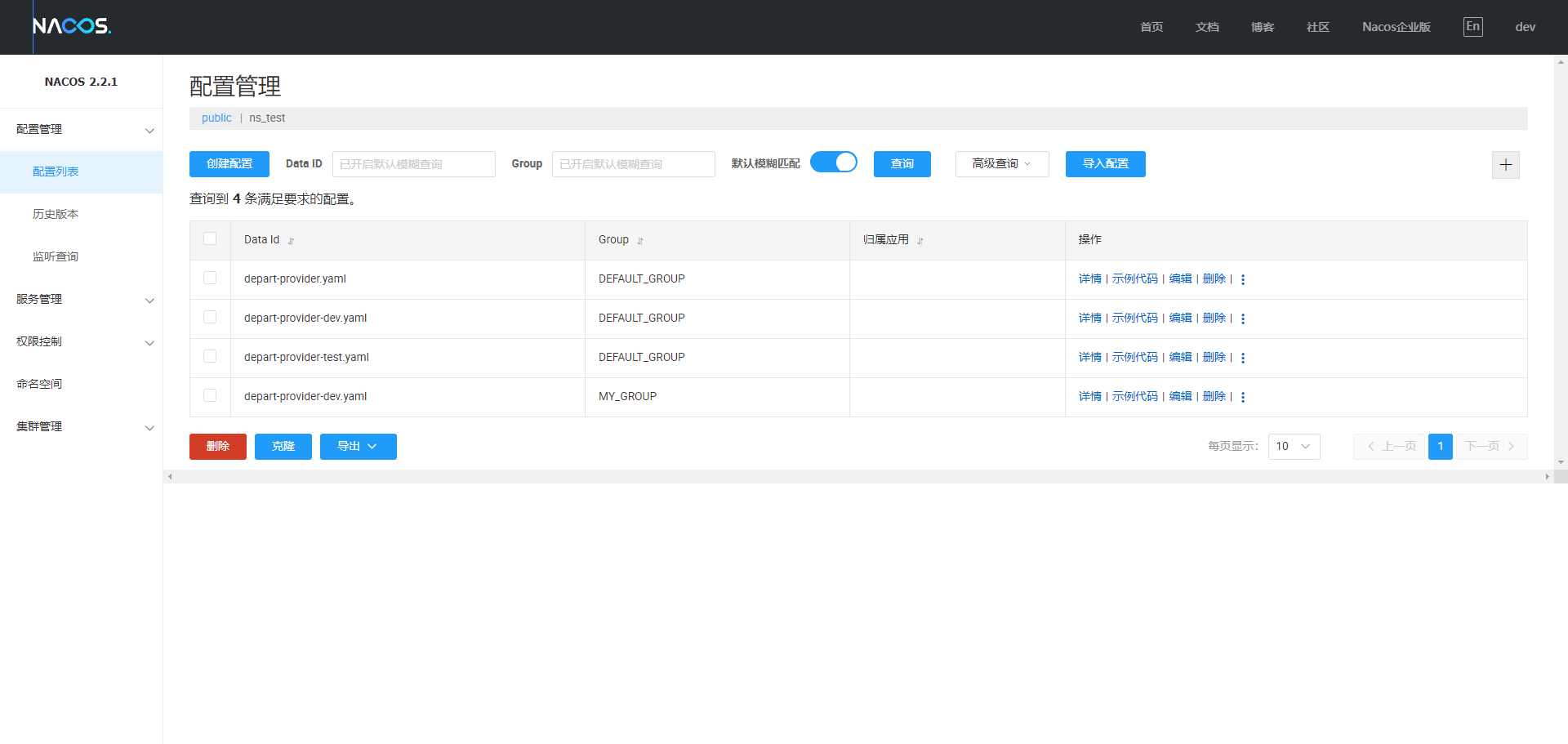Sort by Data Id column icon
Screen dimensions: 1568x744
tap(291, 240)
